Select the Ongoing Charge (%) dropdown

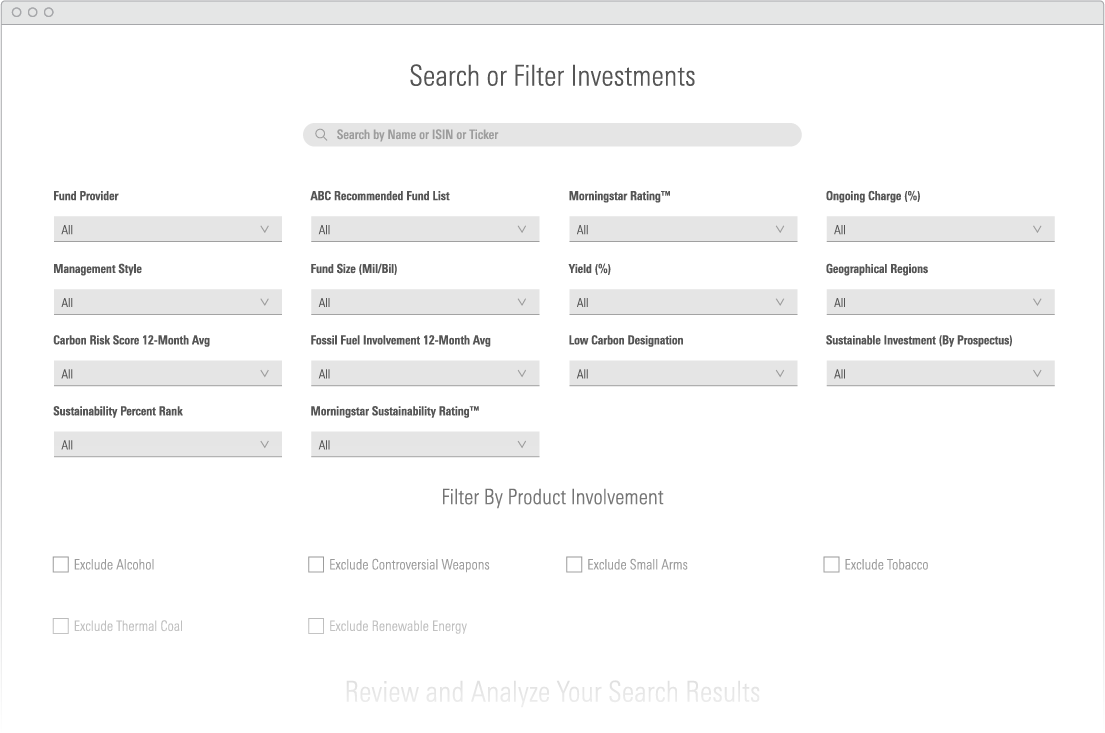(x=939, y=230)
